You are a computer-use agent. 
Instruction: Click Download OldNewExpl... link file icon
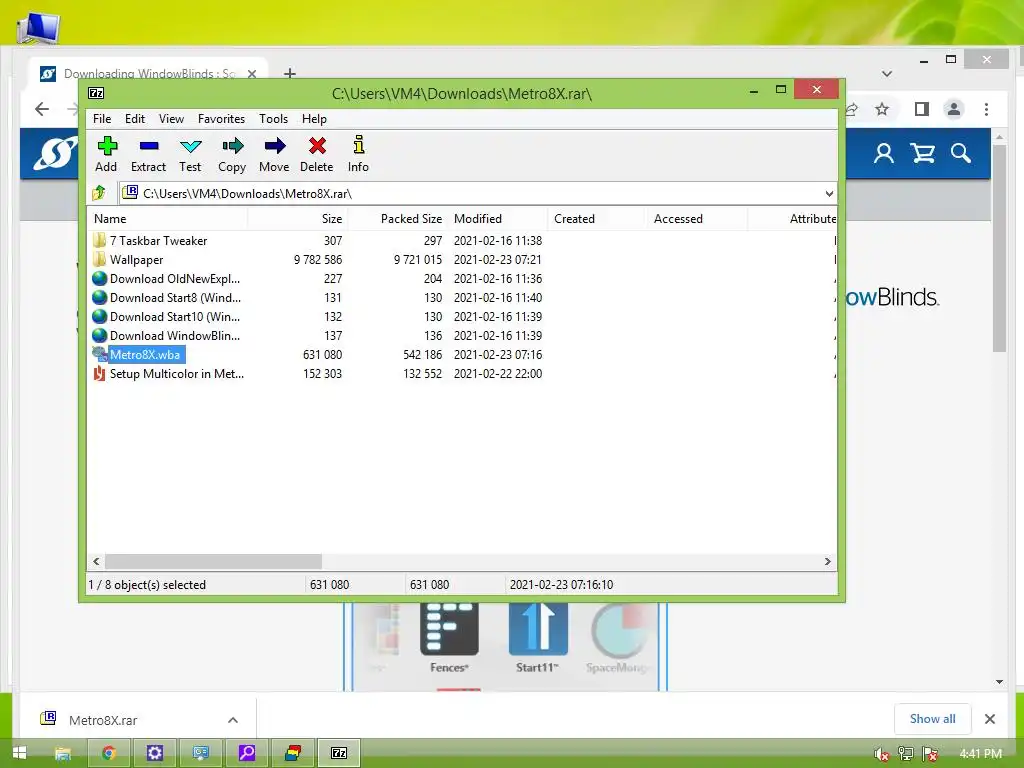[99, 278]
